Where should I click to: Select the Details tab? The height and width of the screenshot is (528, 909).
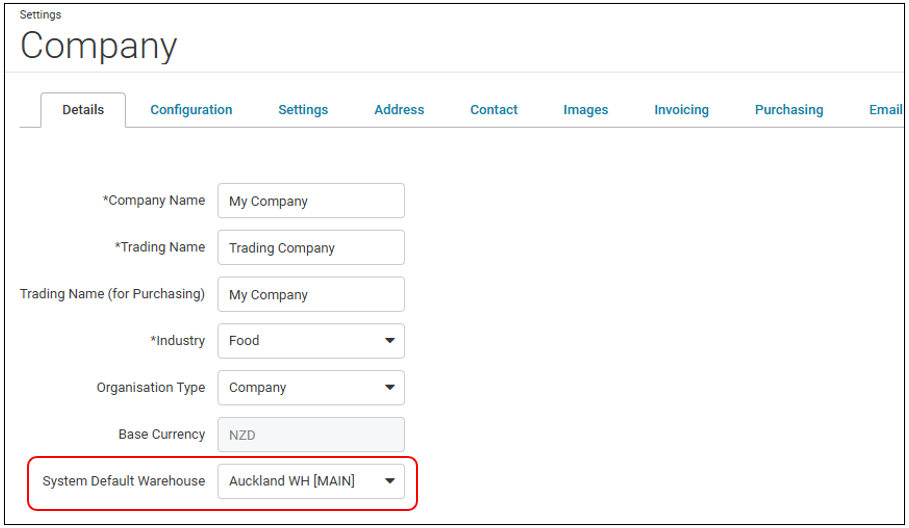click(x=83, y=110)
